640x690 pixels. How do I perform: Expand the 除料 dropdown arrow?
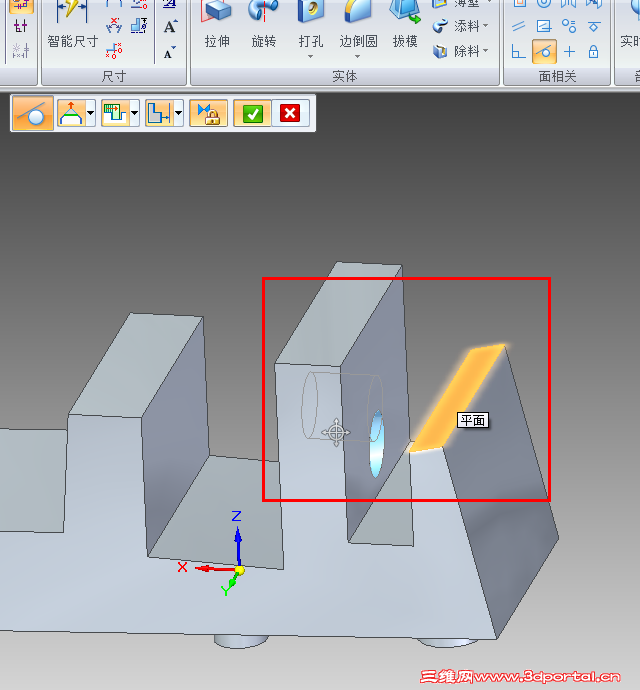point(486,51)
